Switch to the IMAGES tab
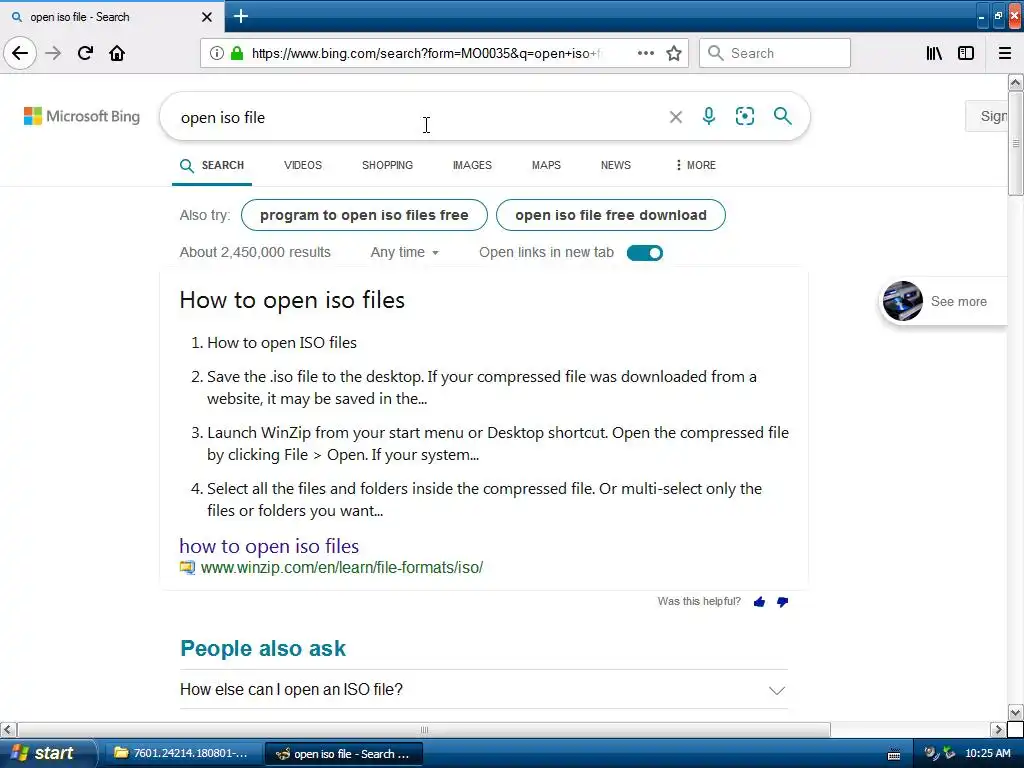 [x=472, y=165]
